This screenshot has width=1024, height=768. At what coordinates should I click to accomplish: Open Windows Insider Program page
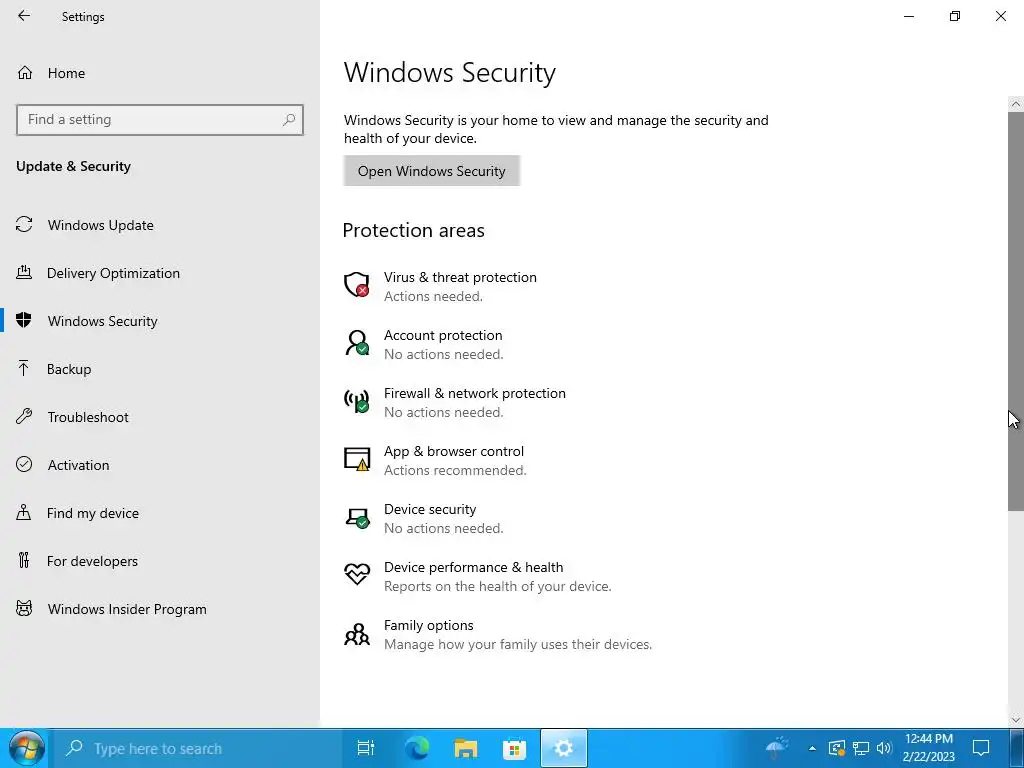tap(127, 609)
